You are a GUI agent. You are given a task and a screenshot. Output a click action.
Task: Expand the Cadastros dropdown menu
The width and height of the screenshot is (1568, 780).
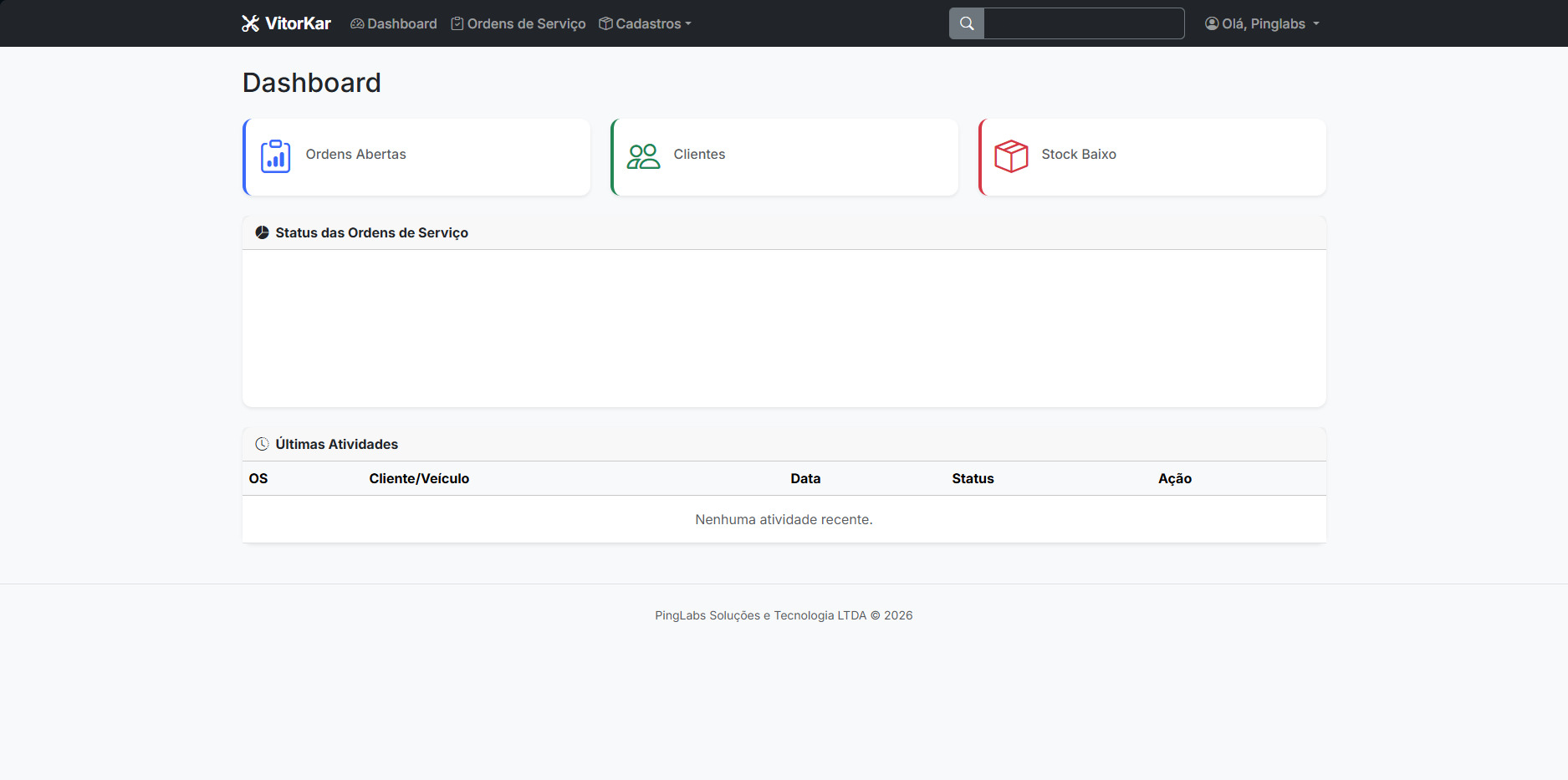646,23
